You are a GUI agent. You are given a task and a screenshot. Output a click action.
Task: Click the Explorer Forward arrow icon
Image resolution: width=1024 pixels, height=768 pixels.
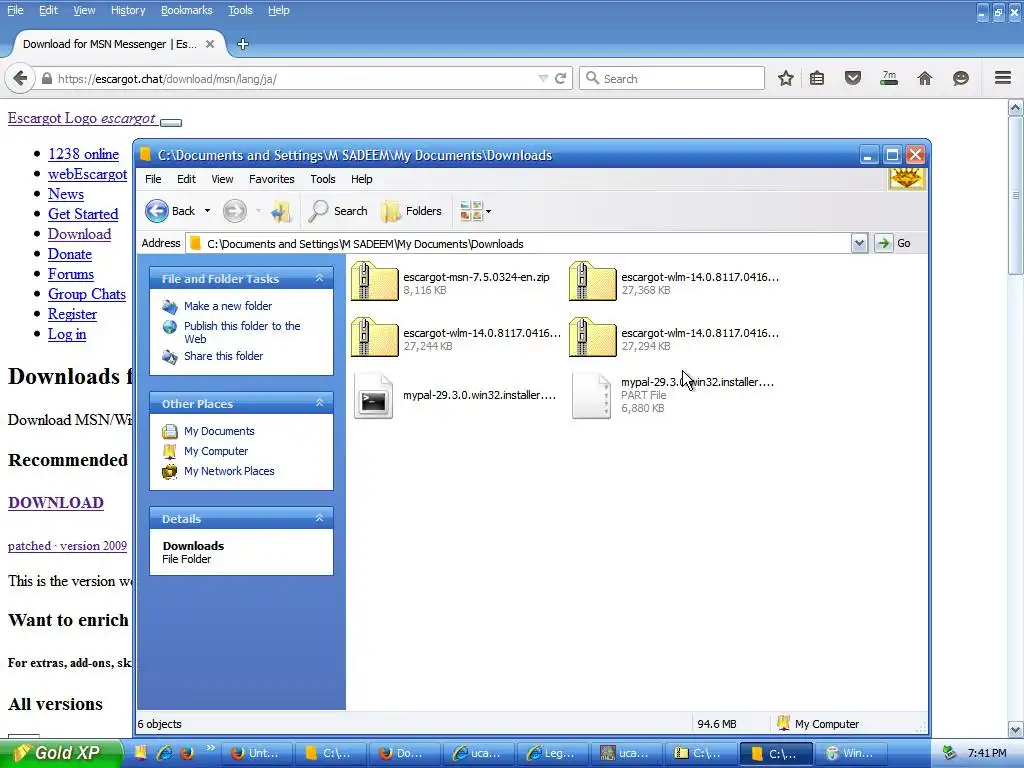click(x=234, y=211)
